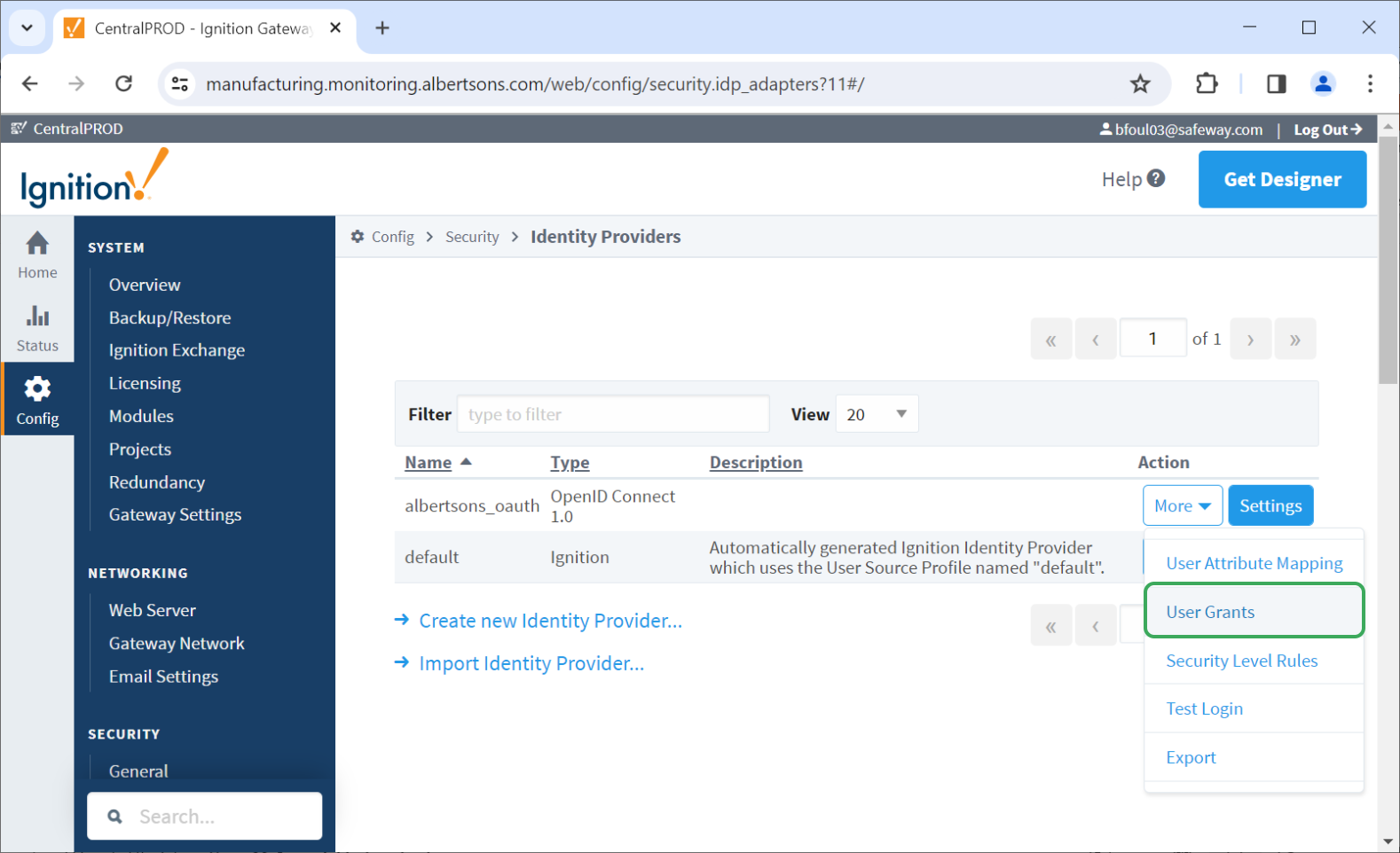The image size is (1400, 853).
Task: Choose Test Login menu item
Action: coord(1254,708)
